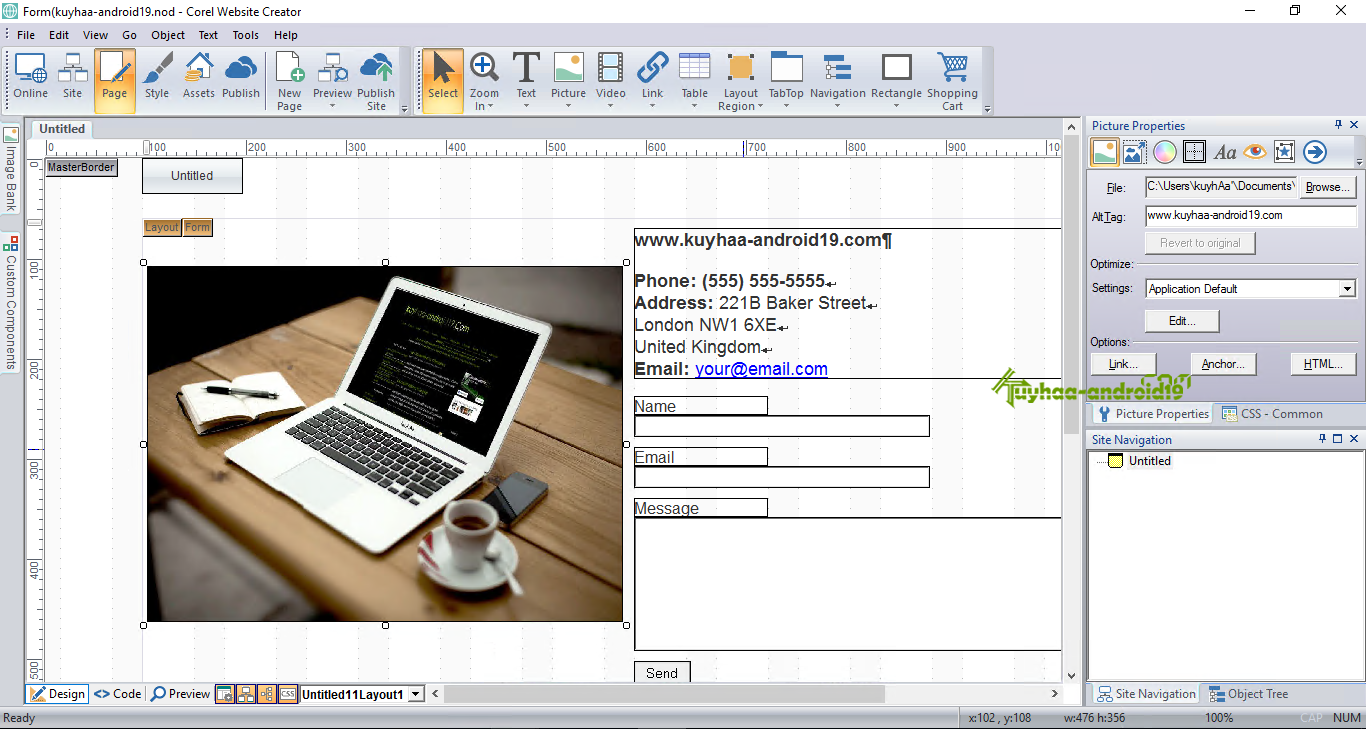Switch to Code view
Screen dimensions: 1366x729
[x=116, y=693]
